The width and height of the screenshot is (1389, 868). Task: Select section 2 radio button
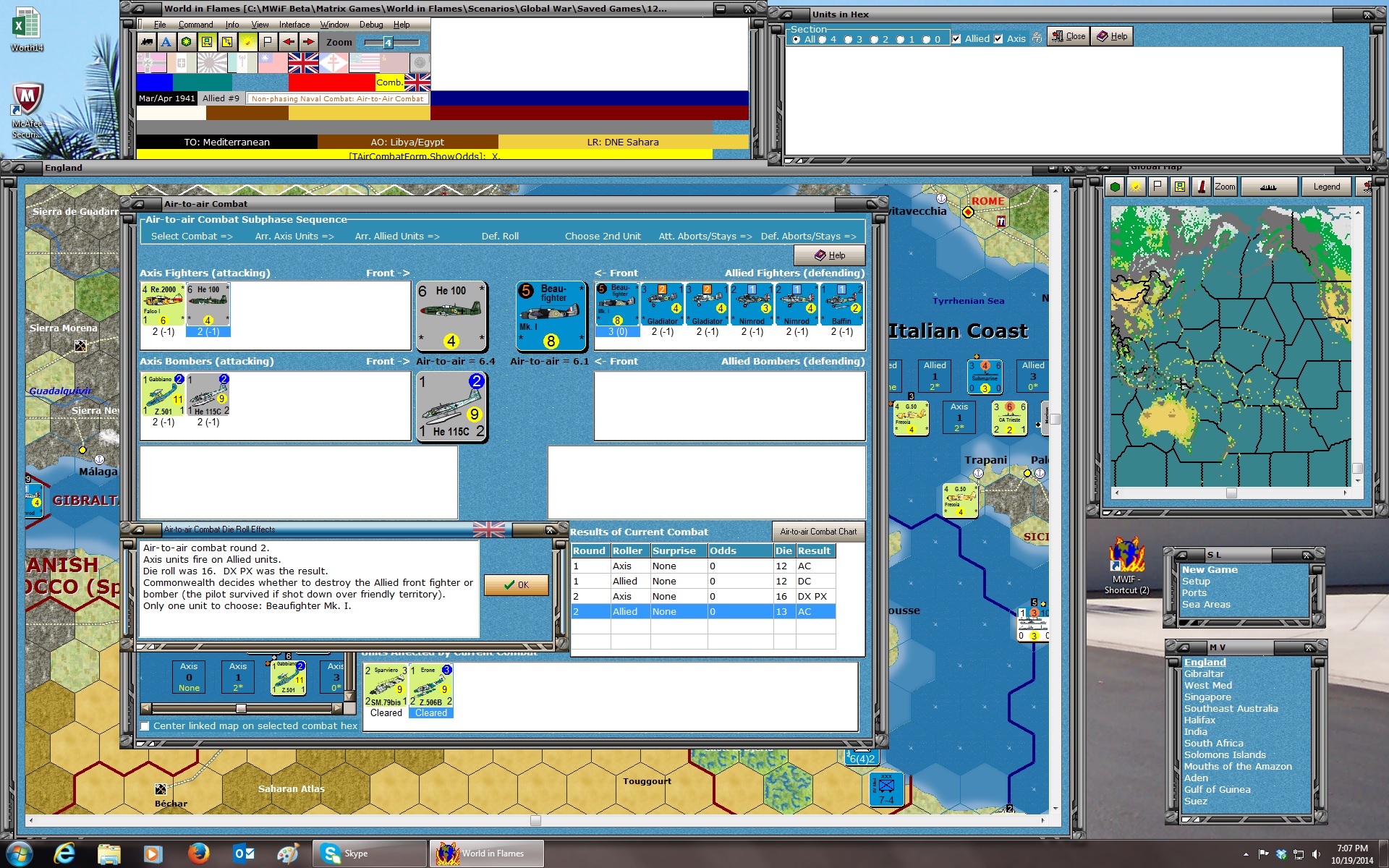[x=875, y=39]
